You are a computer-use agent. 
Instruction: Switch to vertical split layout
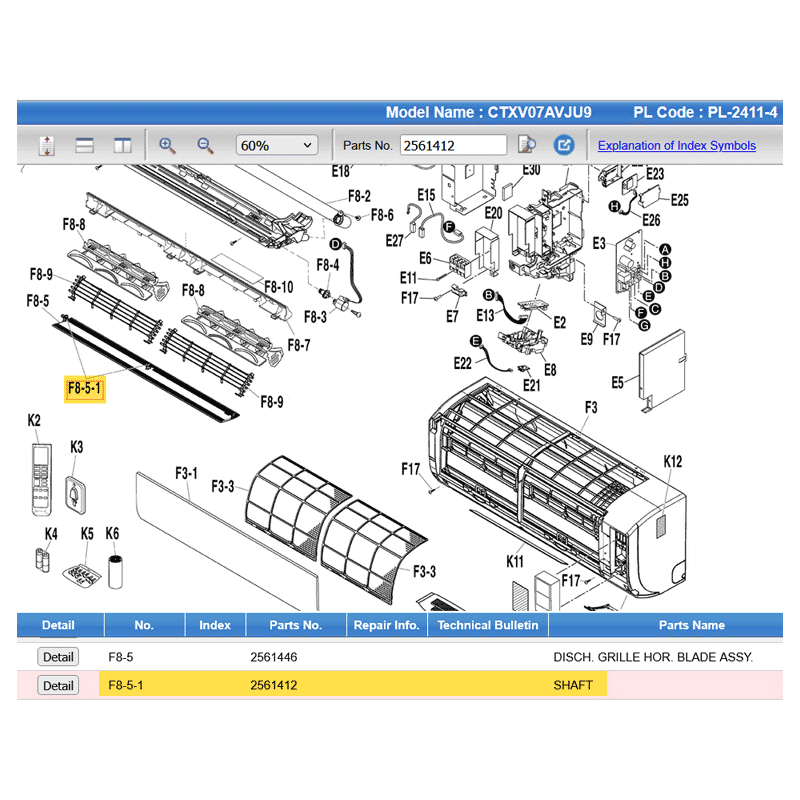[x=122, y=145]
